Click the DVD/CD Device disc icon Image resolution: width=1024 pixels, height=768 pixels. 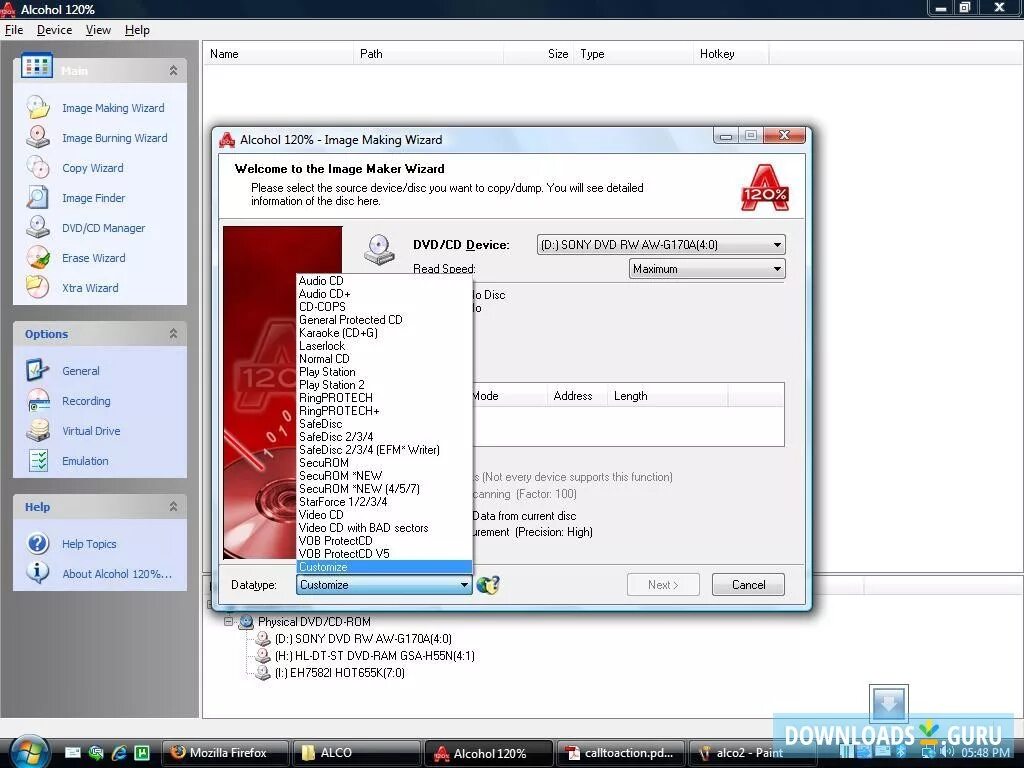(379, 250)
